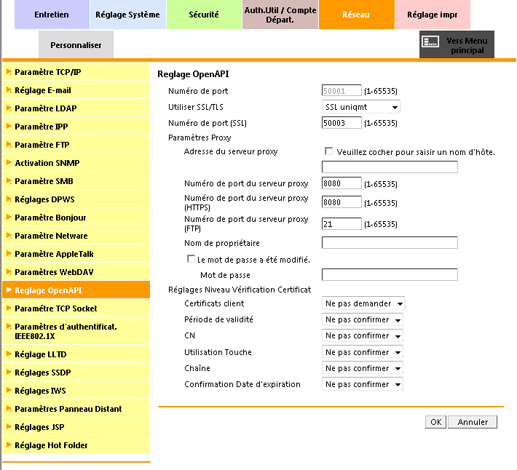This screenshot has height=470, width=517.
Task: Click the Nom de propriétaire field
Action: 390,243
